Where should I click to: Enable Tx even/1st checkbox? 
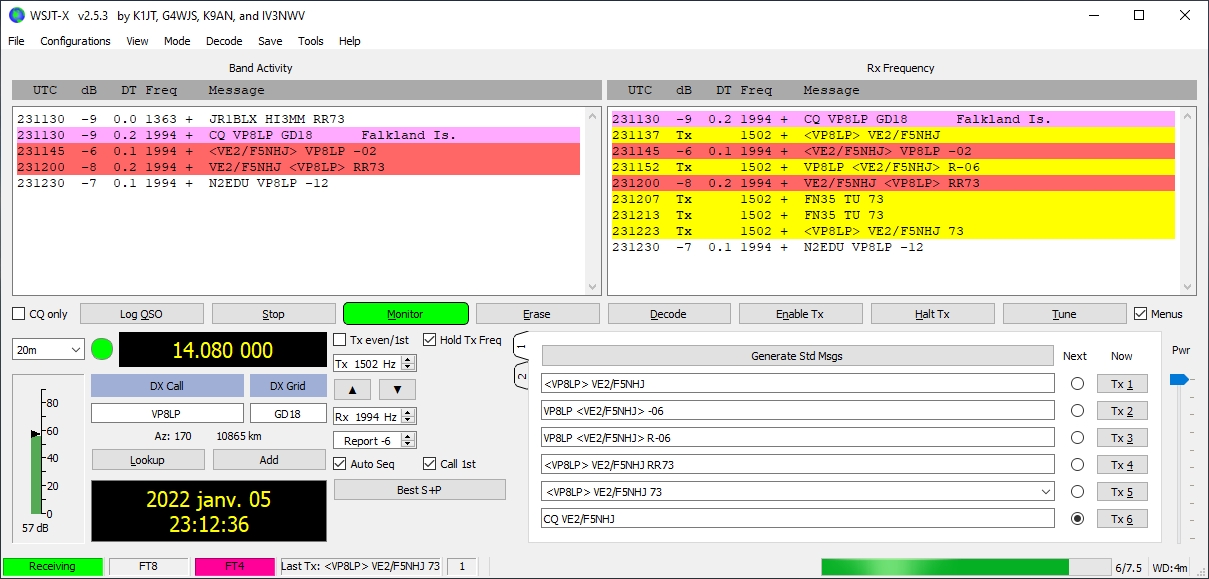coord(371,340)
